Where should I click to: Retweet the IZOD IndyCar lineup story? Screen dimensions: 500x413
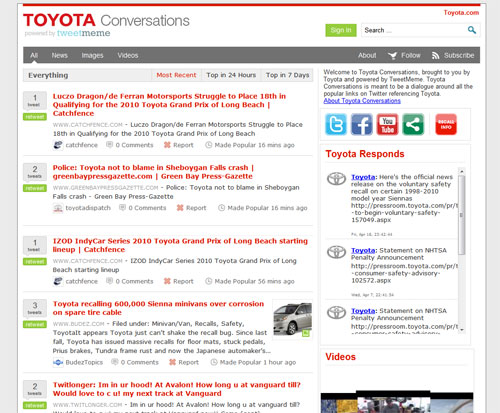click(x=35, y=262)
